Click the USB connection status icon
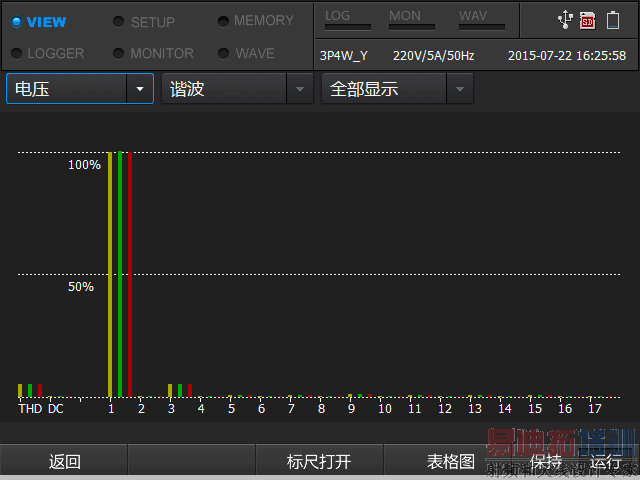640x480 pixels. pyautogui.click(x=565, y=20)
